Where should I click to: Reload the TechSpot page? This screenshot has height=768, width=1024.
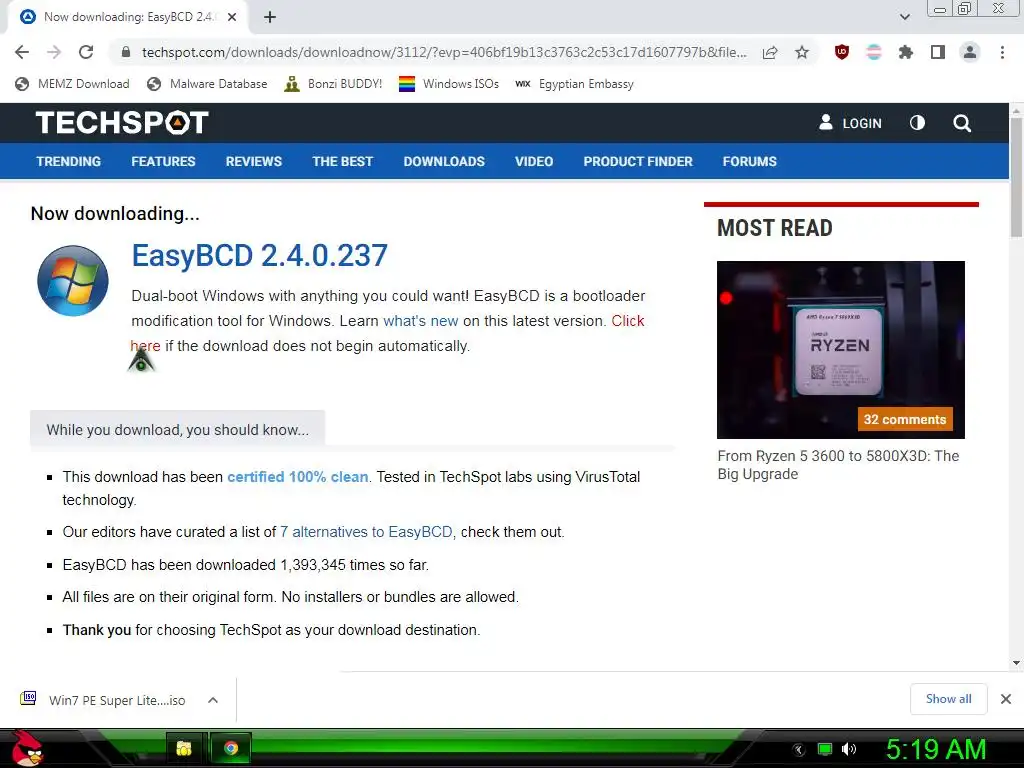[86, 52]
